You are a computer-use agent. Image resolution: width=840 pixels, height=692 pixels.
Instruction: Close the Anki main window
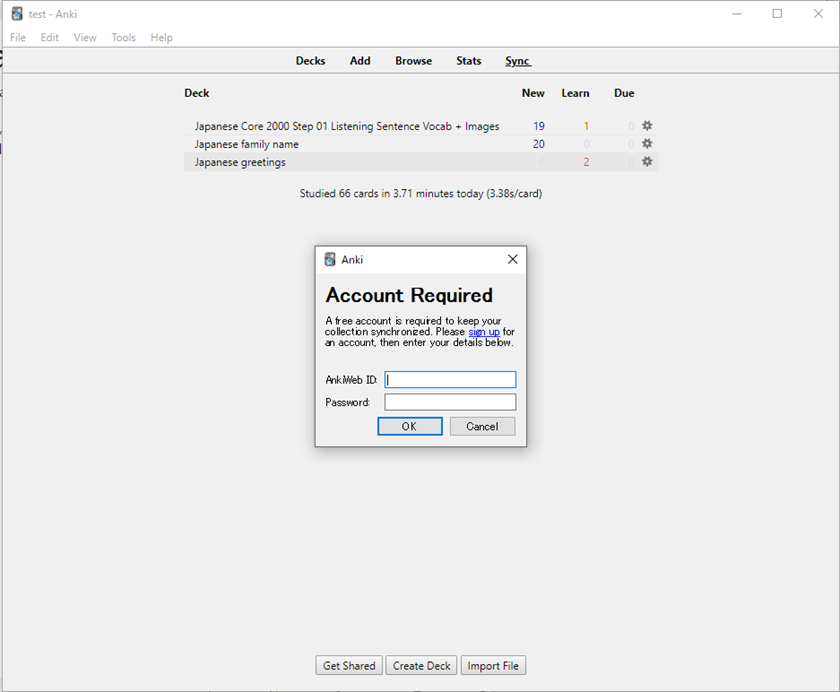tap(818, 14)
